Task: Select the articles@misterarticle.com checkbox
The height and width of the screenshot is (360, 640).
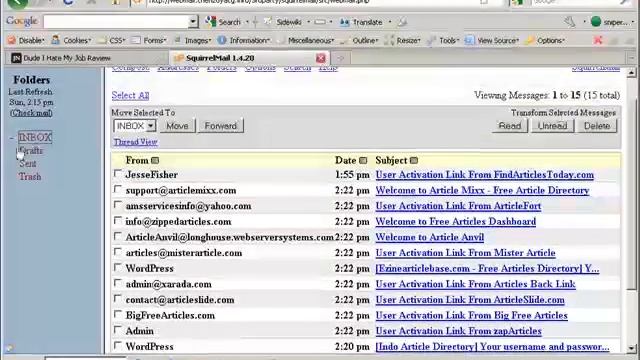Action: pyautogui.click(x=118, y=252)
